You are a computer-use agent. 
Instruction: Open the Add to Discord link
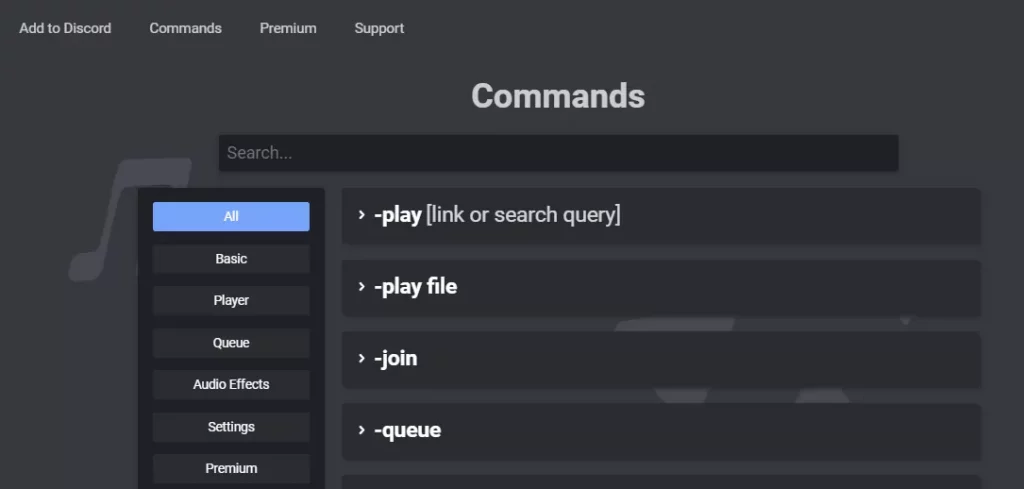point(65,28)
